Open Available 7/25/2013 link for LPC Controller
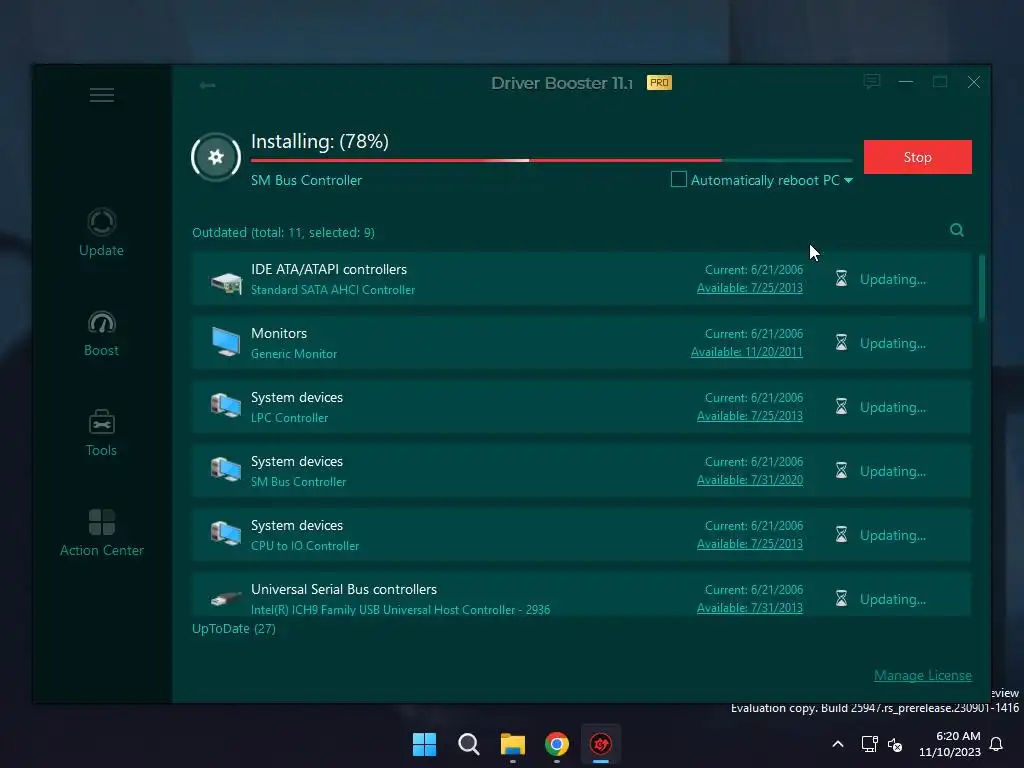Screen dimensions: 1024x768 tap(750, 416)
